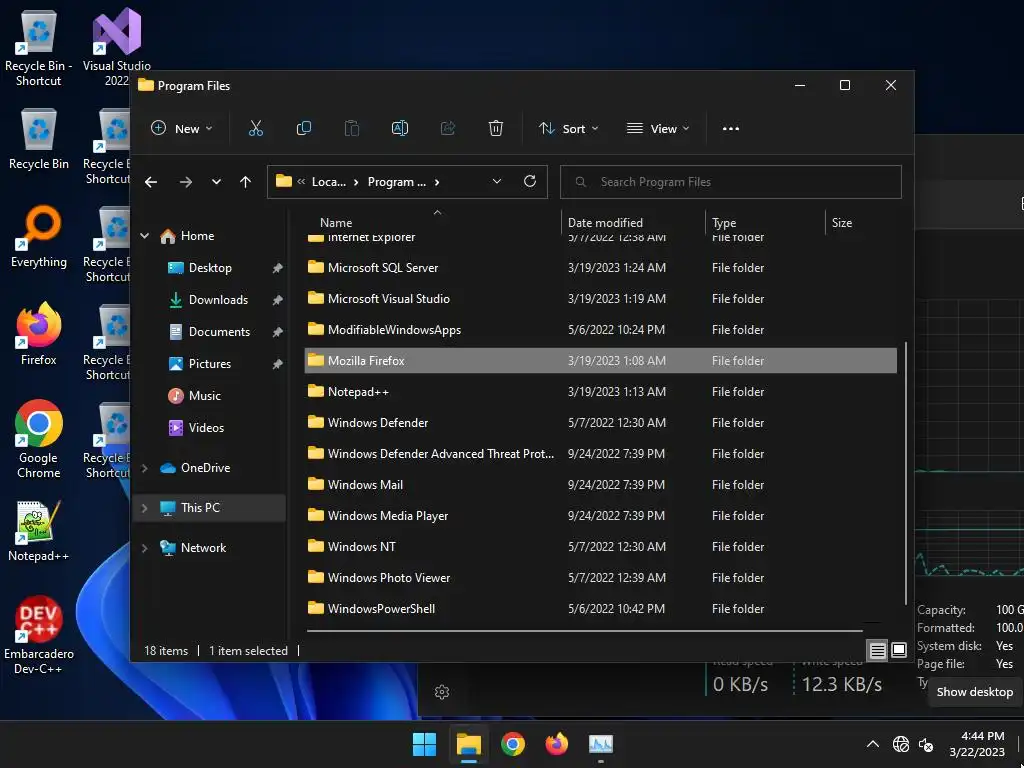Open Desktop in navigation pane
Screen dimensions: 1024x768
[209, 268]
